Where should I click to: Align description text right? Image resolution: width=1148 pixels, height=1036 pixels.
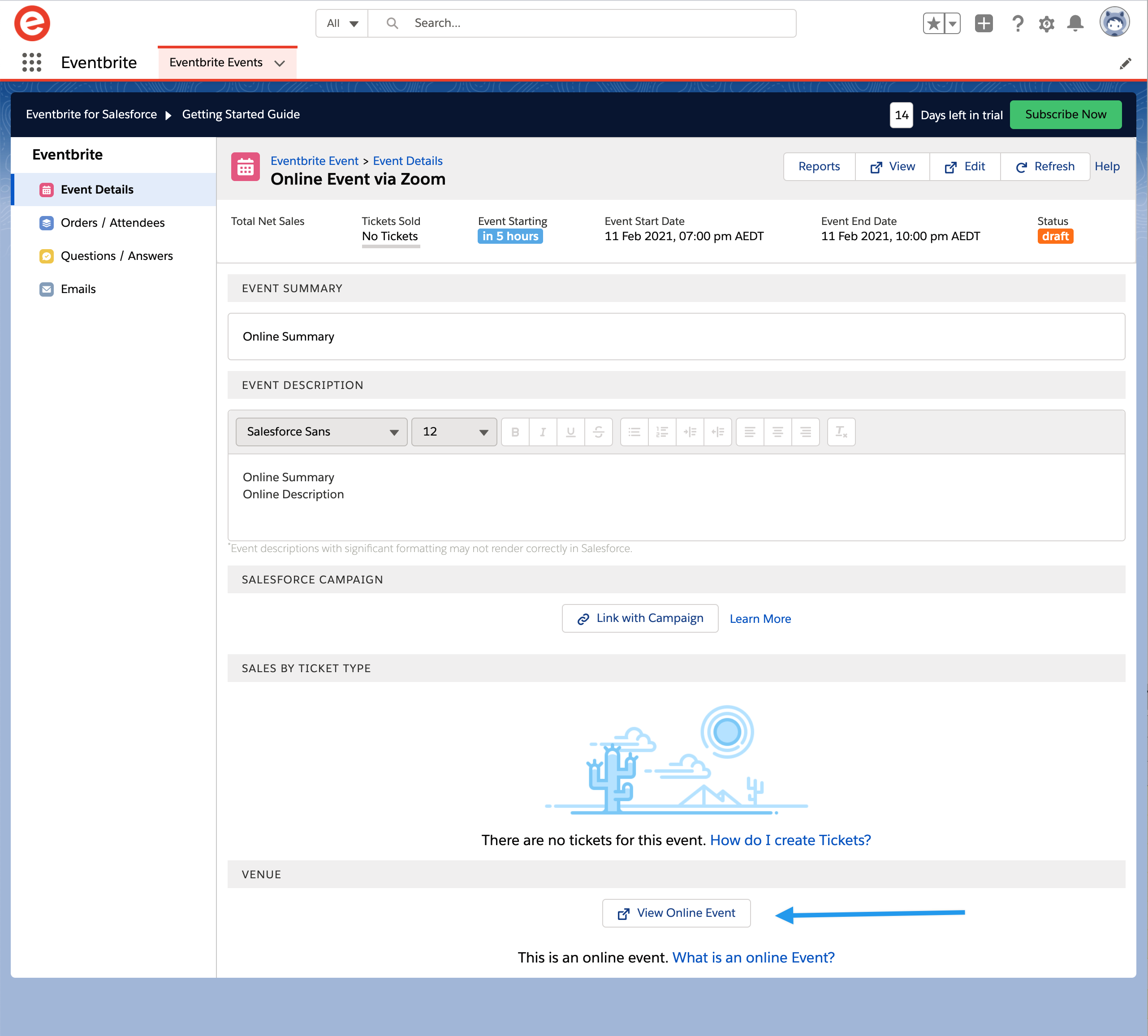(x=805, y=432)
